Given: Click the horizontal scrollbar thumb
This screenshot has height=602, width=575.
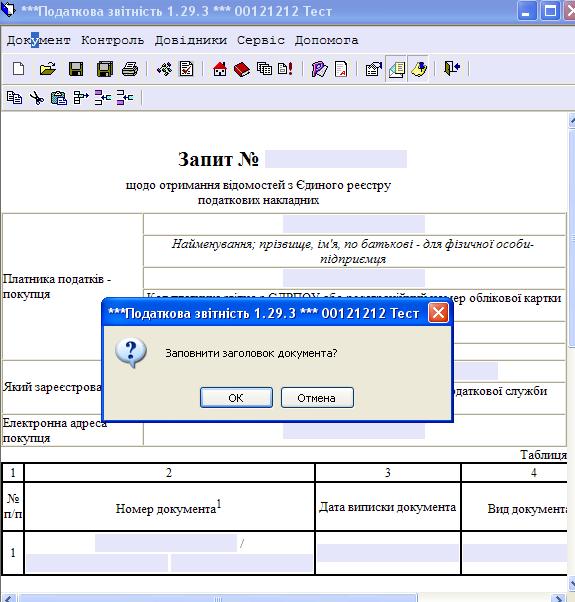Looking at the screenshot, I should pos(218,598).
